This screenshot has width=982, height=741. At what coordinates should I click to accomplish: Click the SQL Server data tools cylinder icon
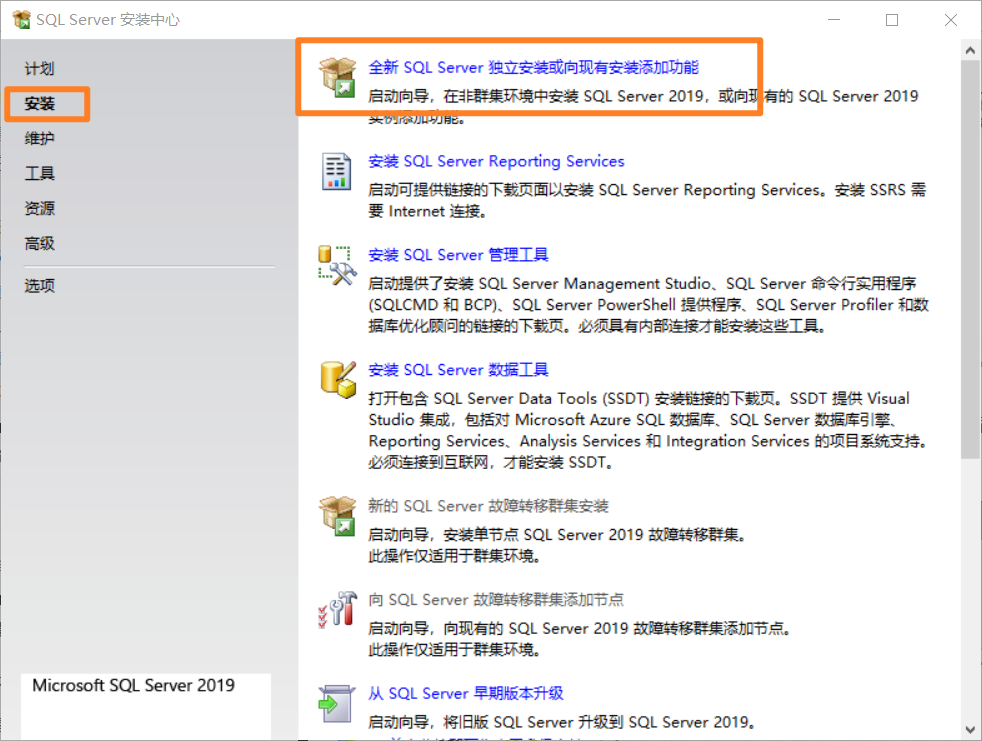pos(338,380)
